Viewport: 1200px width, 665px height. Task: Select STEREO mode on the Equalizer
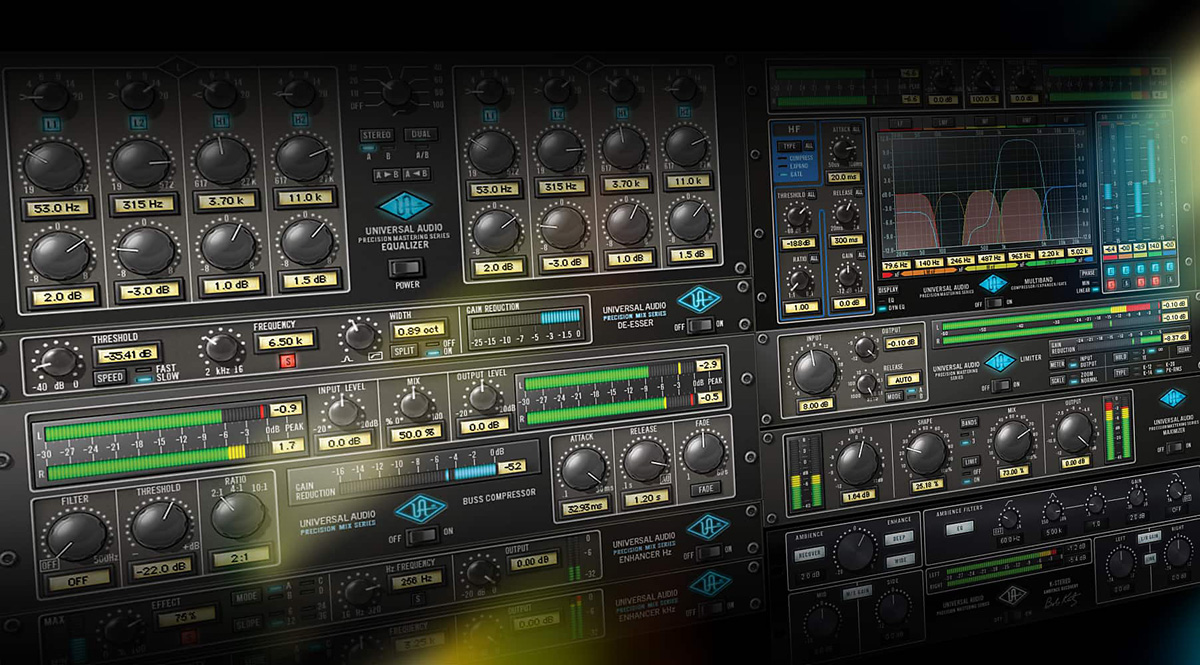[x=377, y=135]
